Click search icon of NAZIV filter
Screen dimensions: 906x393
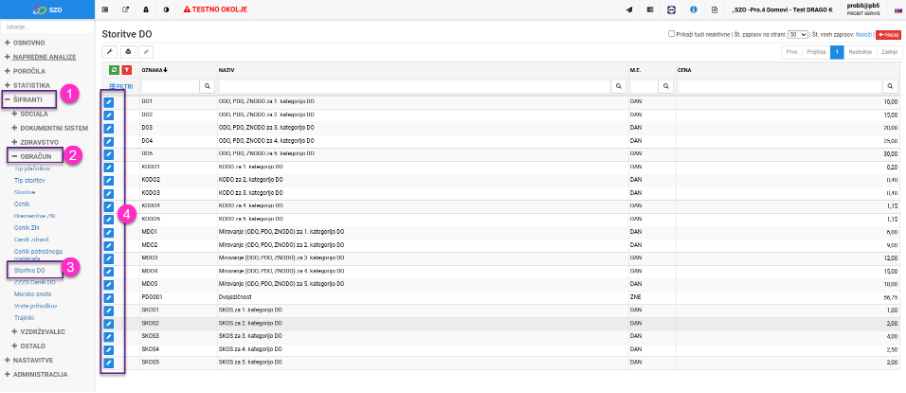click(x=619, y=86)
